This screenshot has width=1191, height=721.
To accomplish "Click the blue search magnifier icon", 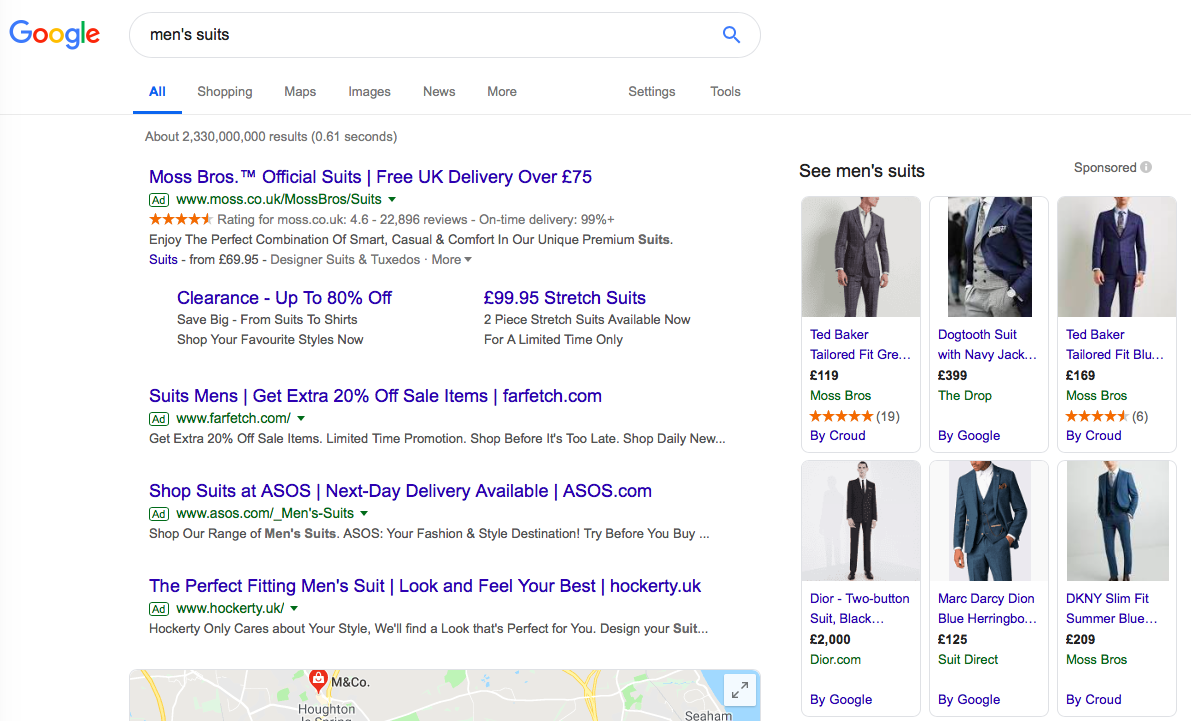I will pos(731,34).
